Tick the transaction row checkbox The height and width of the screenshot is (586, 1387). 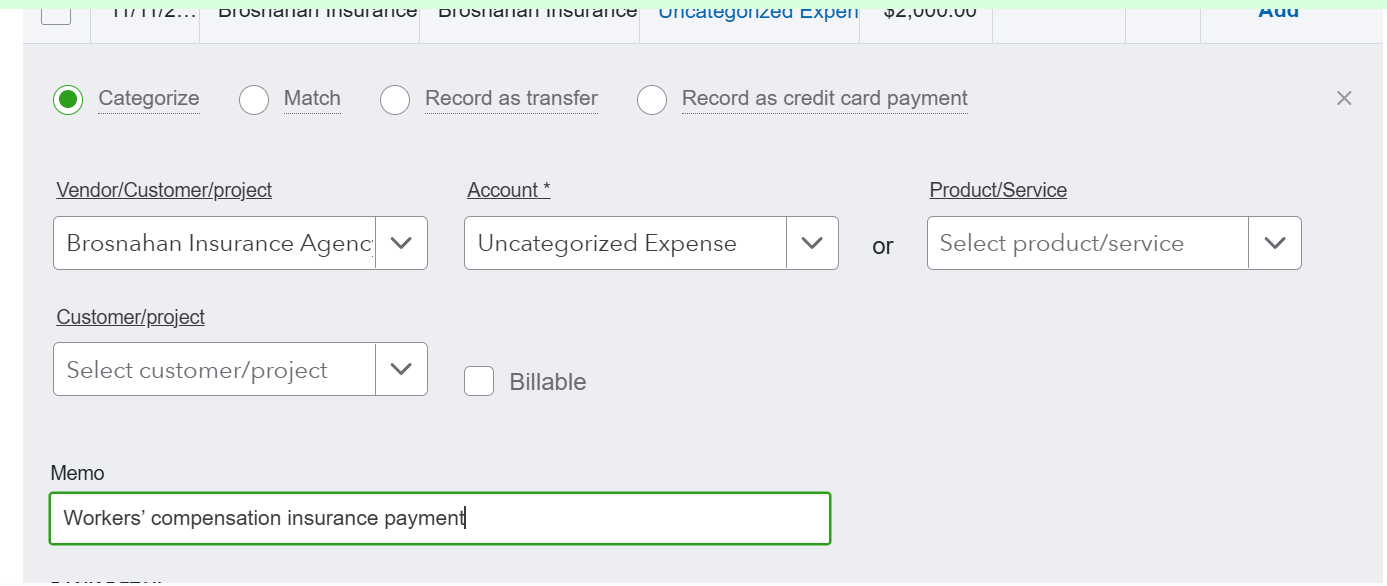point(56,12)
